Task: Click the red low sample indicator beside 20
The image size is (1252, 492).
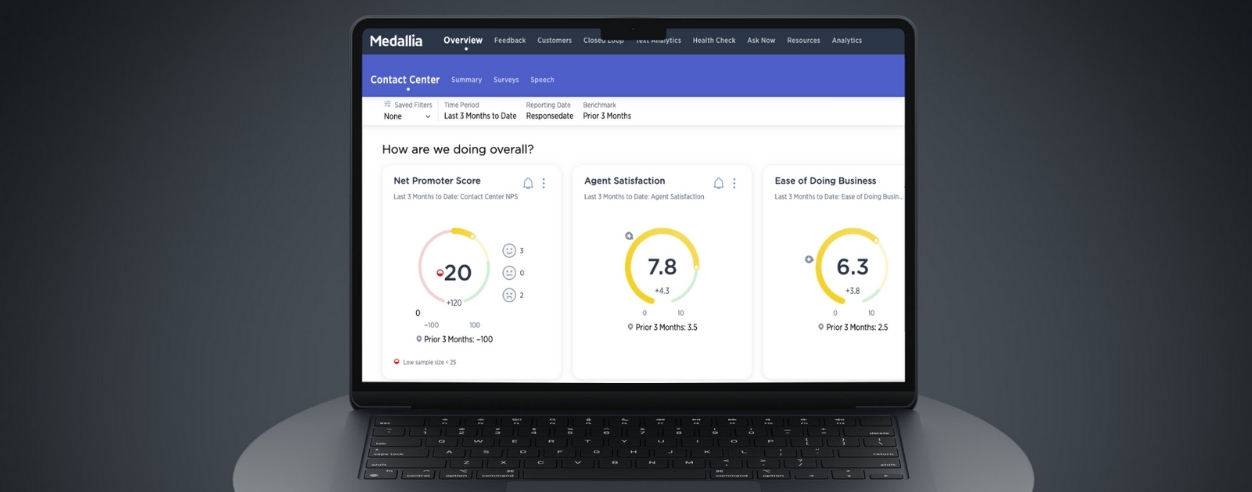Action: [440, 273]
